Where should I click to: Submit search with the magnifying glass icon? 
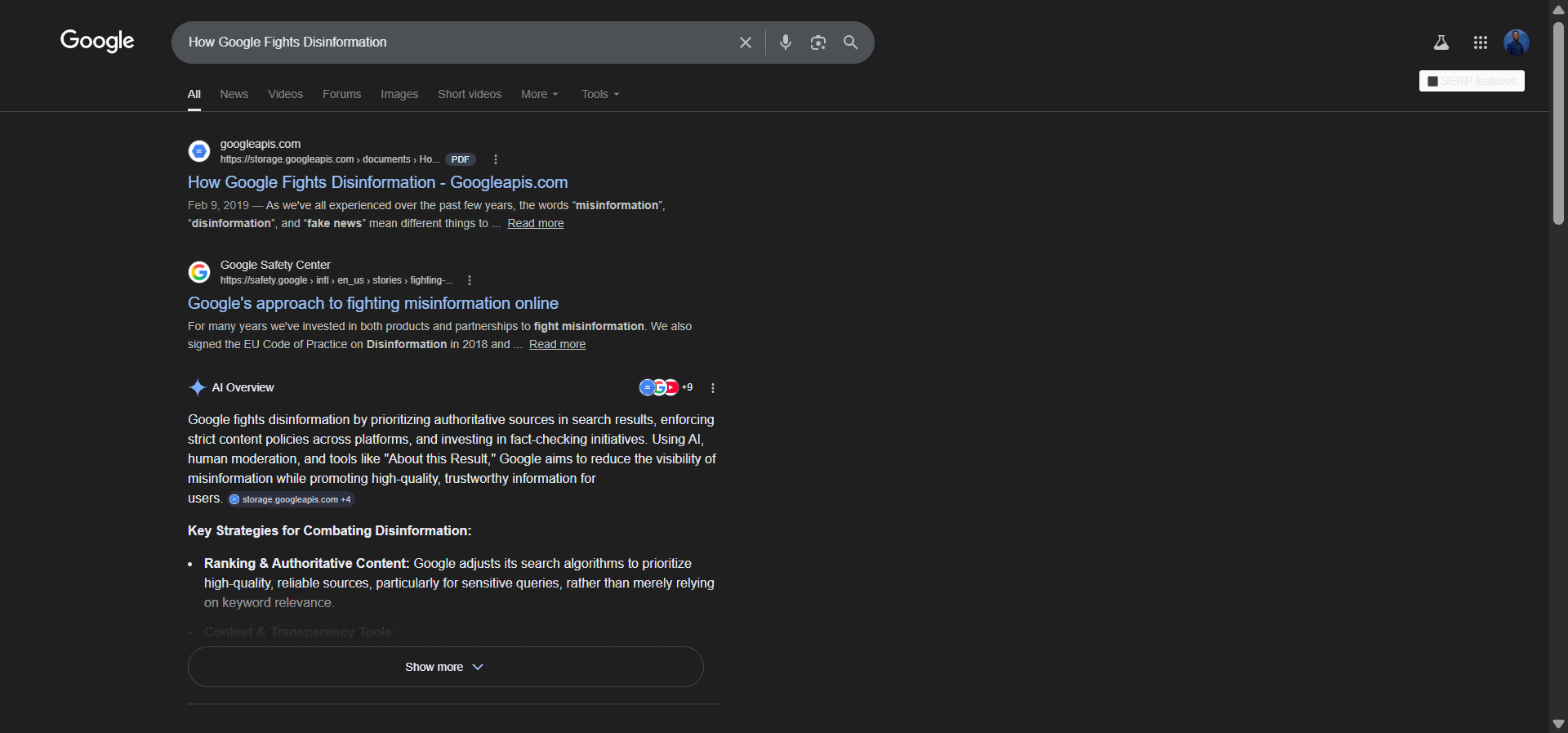[851, 42]
